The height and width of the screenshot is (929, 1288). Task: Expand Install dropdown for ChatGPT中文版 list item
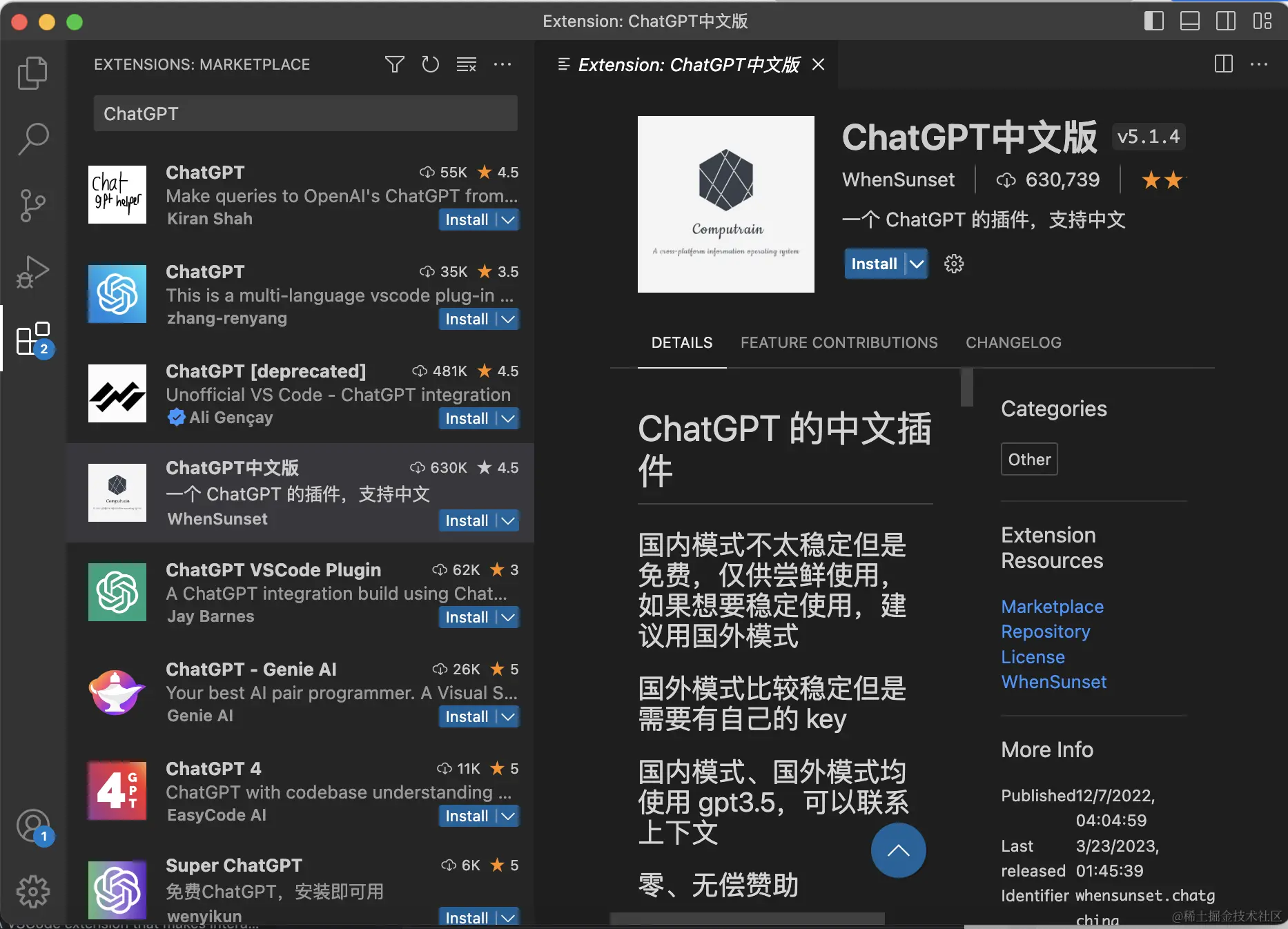(x=508, y=521)
